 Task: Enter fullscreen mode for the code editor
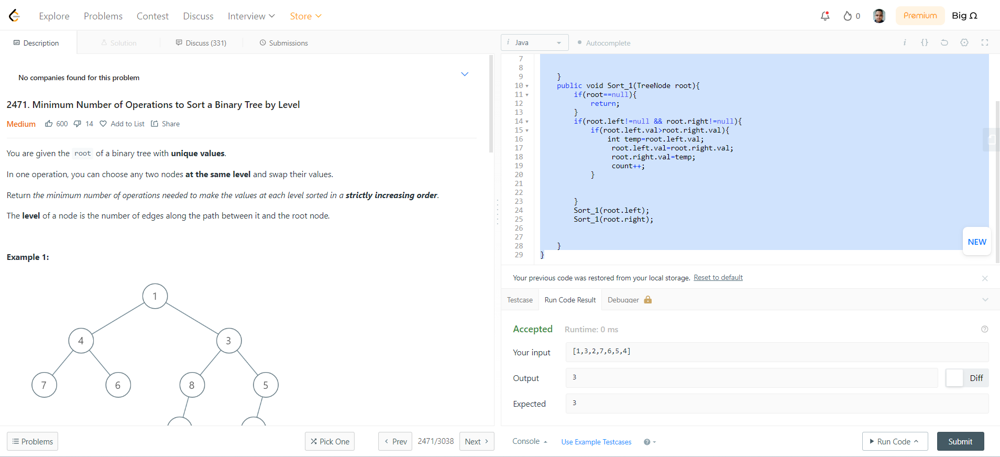[984, 43]
